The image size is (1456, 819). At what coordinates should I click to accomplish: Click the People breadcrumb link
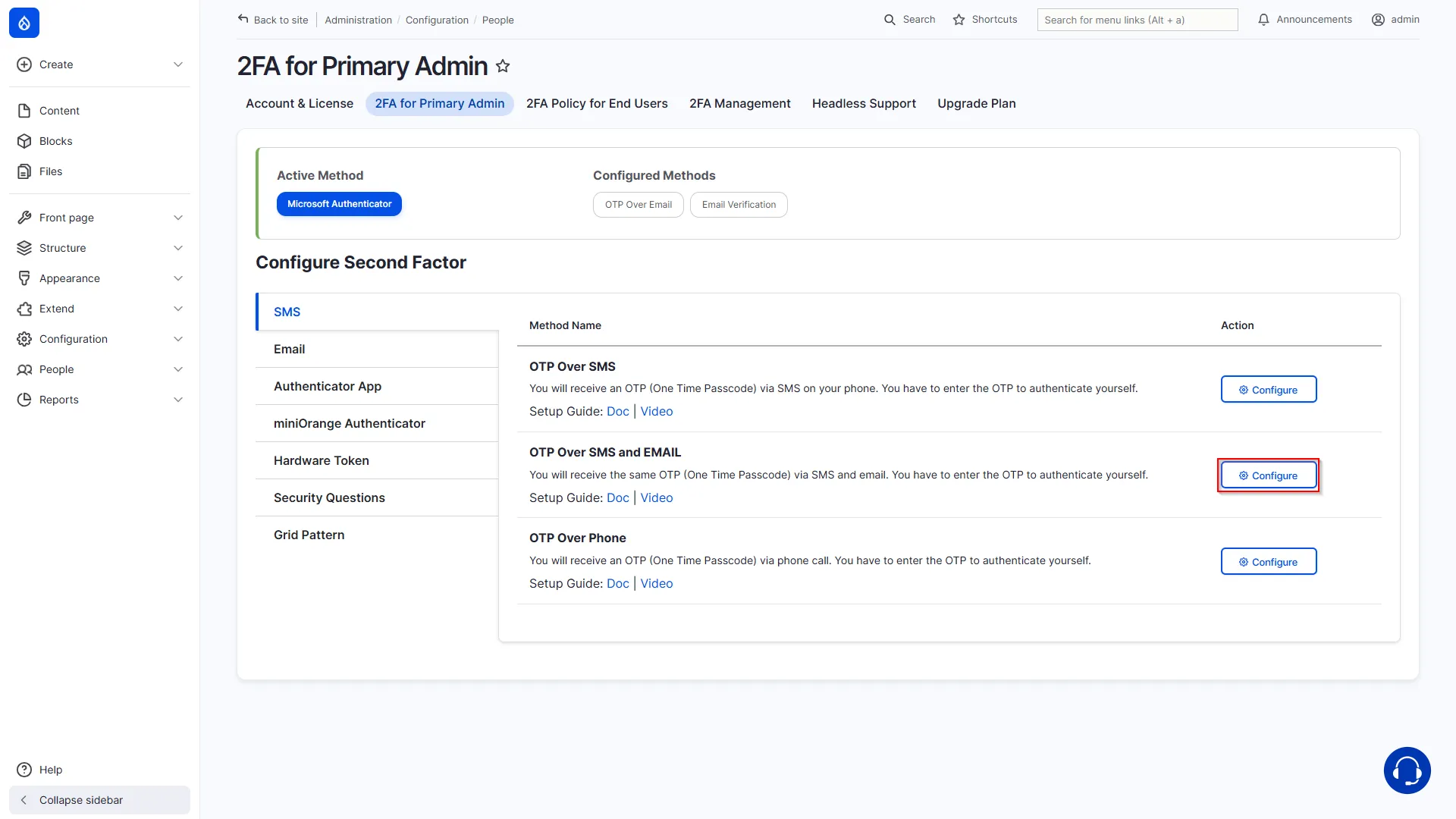pyautogui.click(x=498, y=20)
